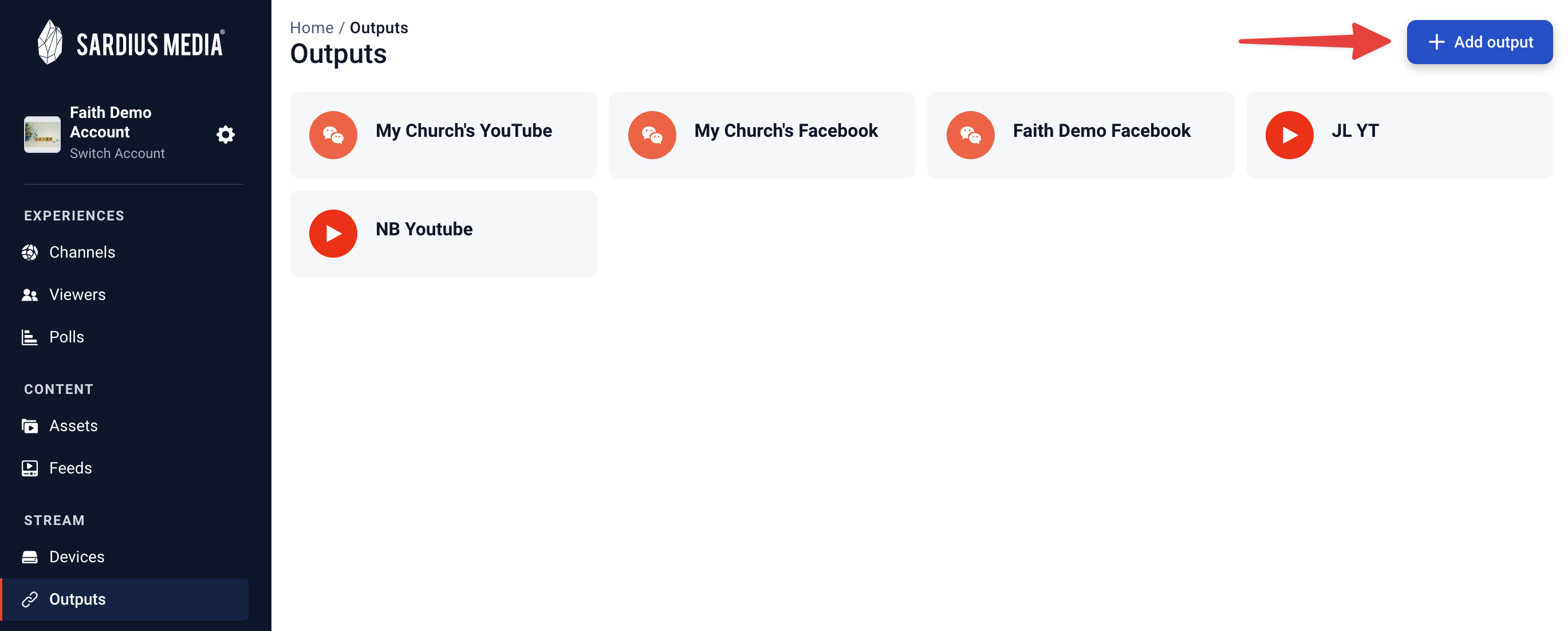Viewport: 1568px width, 631px height.
Task: Click Switch Account link
Action: pyautogui.click(x=117, y=153)
